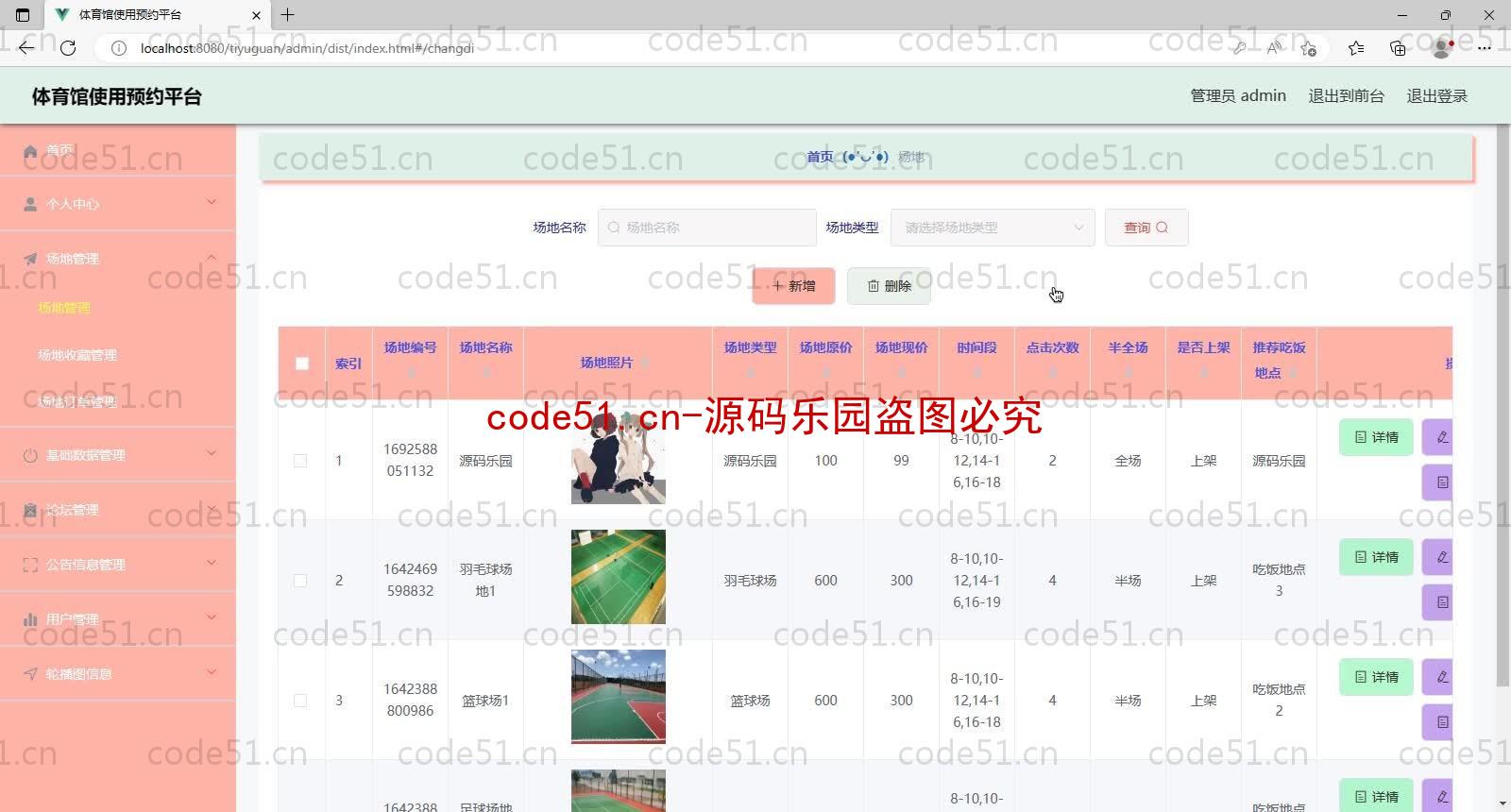This screenshot has width=1511, height=812.
Task: Open the browser collections icon
Action: (1399, 48)
